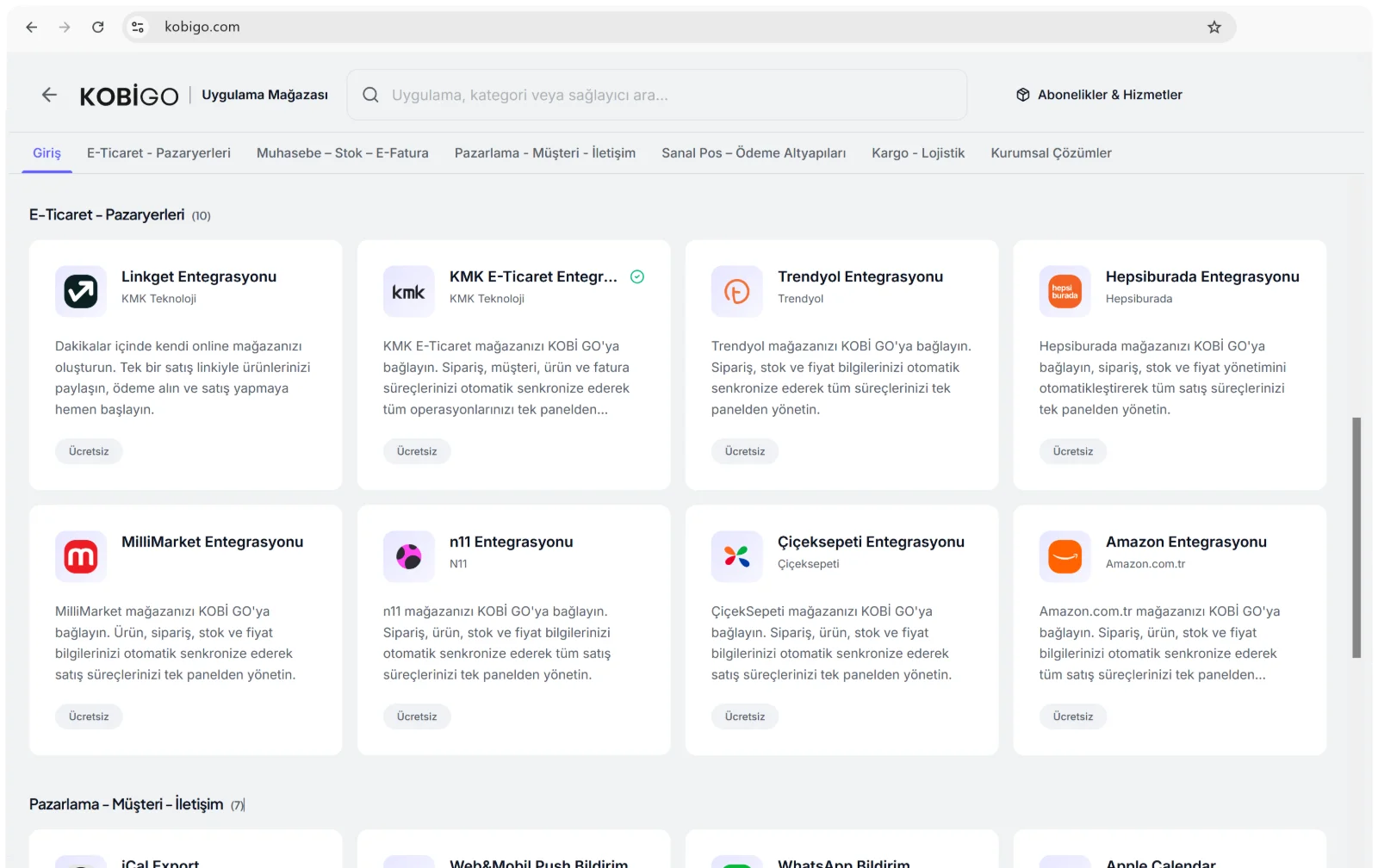
Task: Open the E-Ticaret - Pazaryerleri tab
Action: pos(158,153)
